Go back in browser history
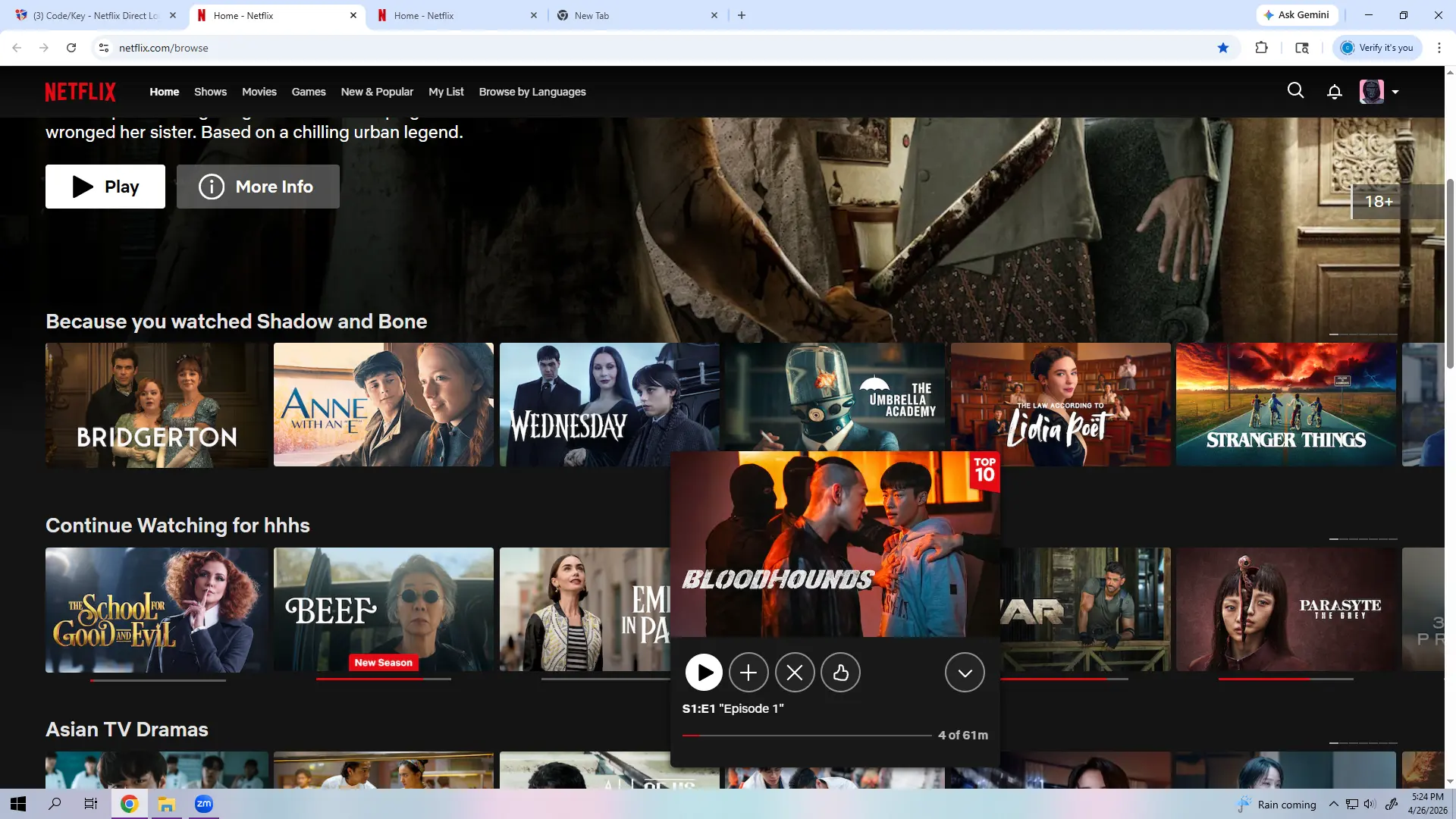The height and width of the screenshot is (819, 1456). (x=17, y=48)
